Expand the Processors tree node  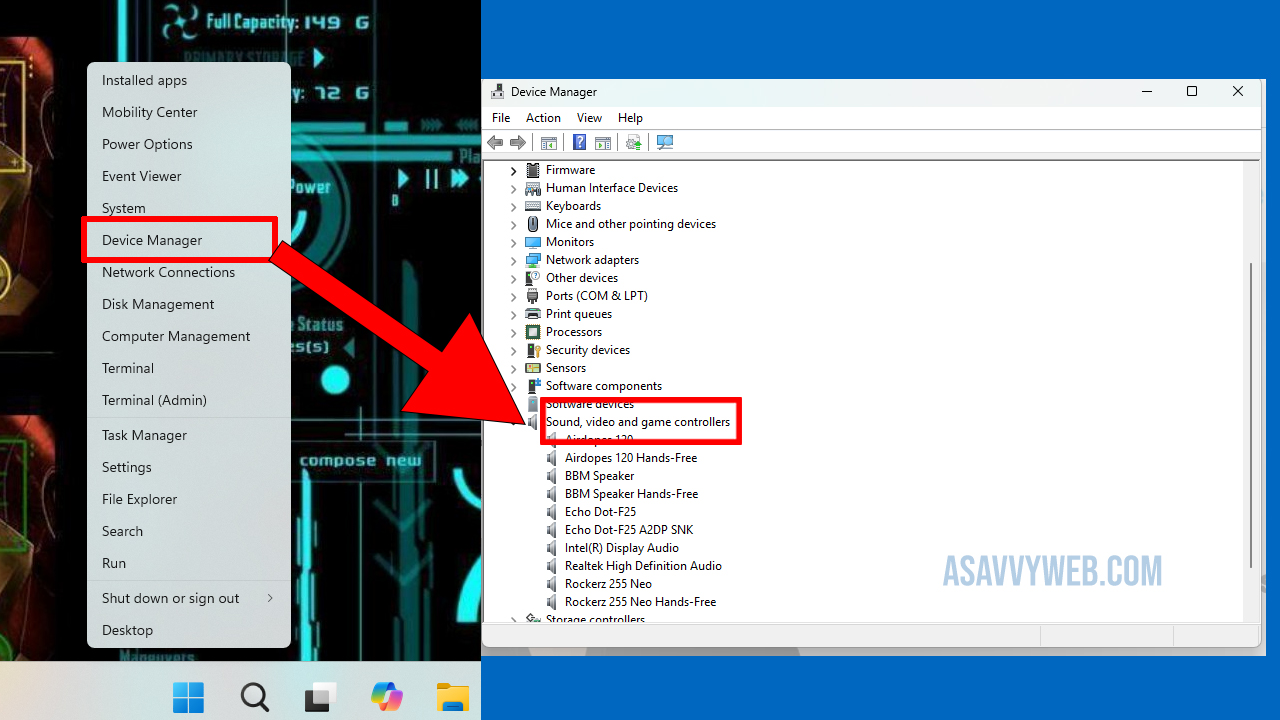click(514, 333)
